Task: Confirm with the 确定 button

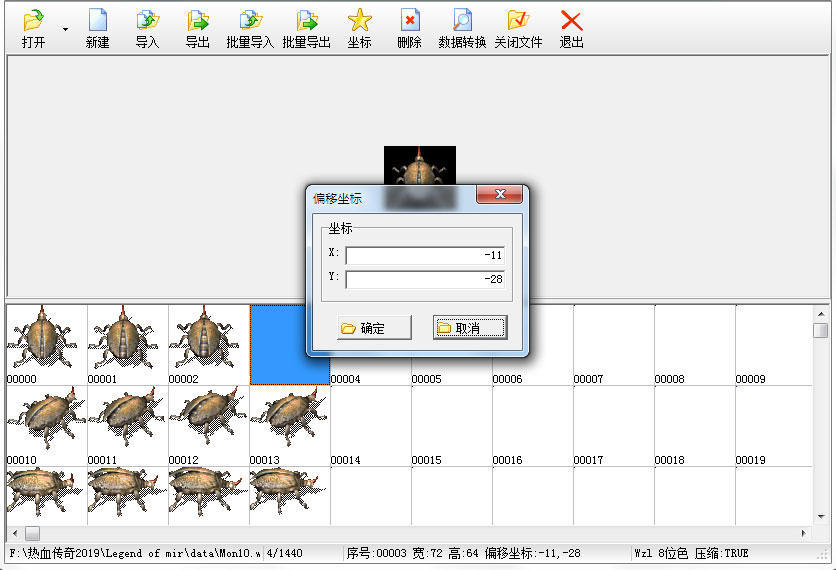Action: click(374, 328)
